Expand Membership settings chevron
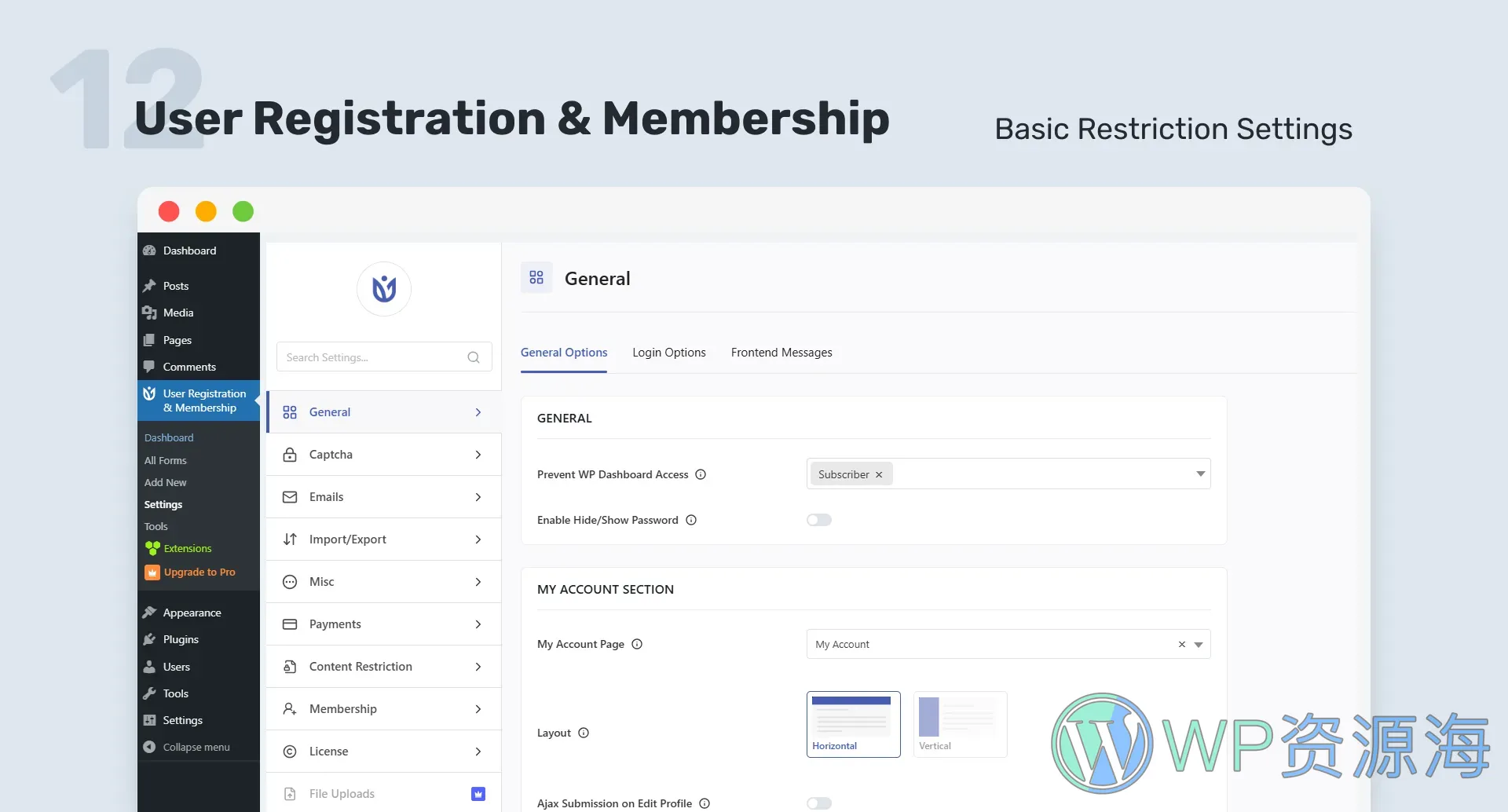 tap(478, 709)
